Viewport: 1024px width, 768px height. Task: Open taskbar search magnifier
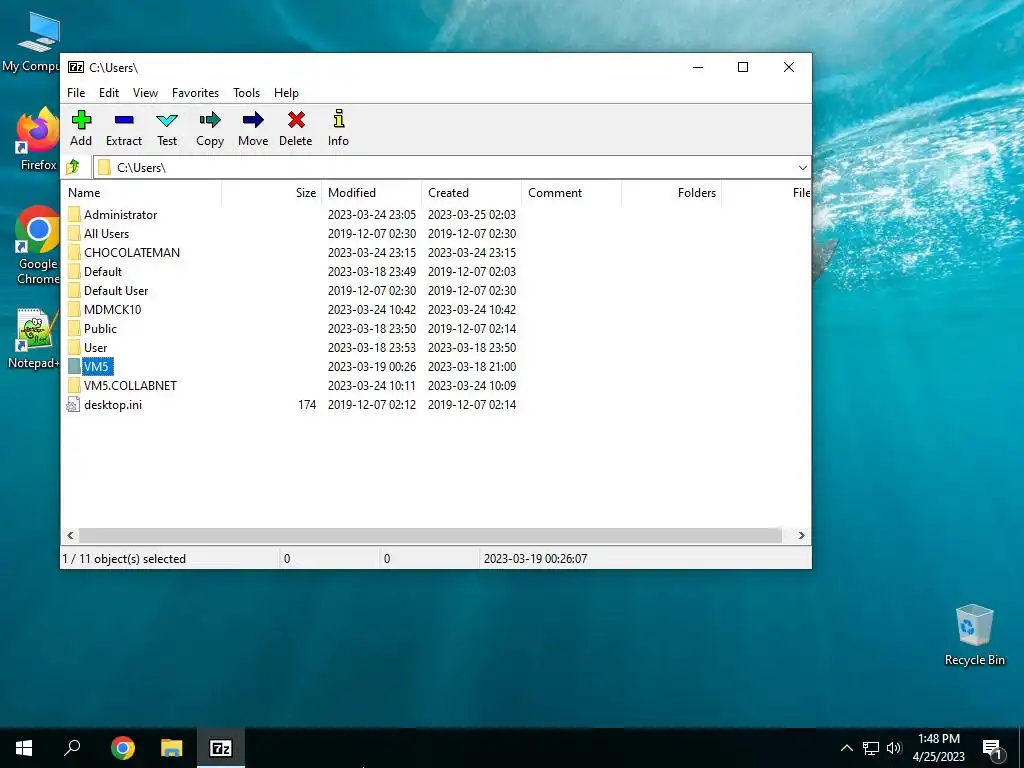(72, 747)
